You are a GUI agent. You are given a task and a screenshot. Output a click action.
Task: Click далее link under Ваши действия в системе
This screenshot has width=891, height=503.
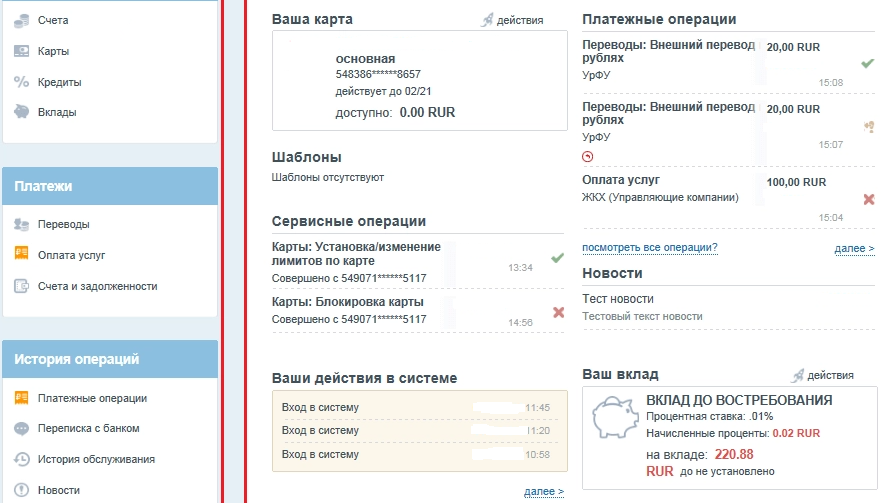(543, 492)
